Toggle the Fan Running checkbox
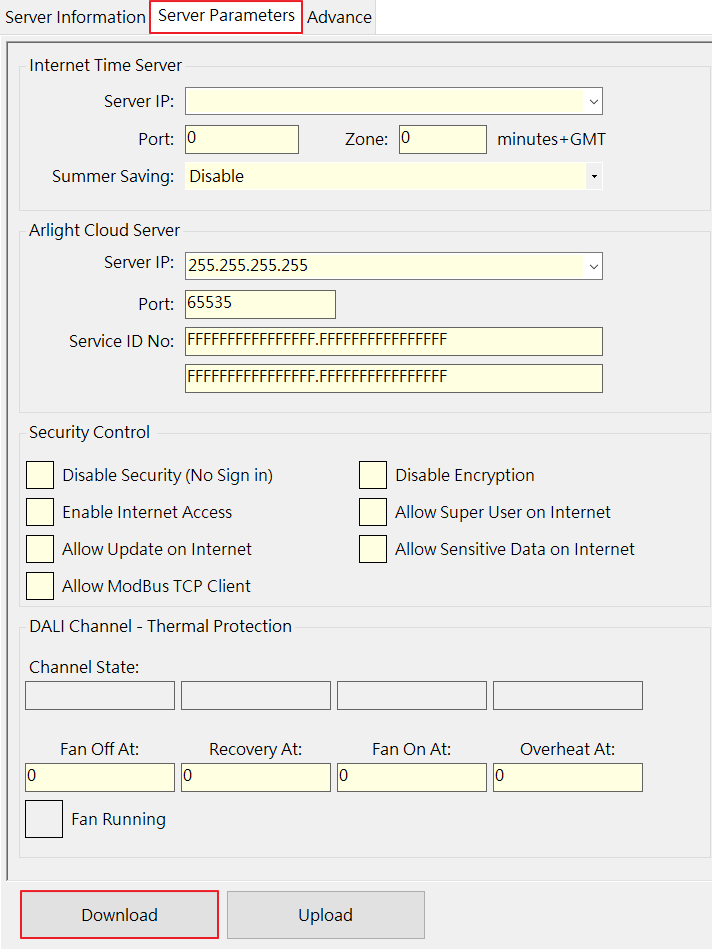The image size is (712, 949). point(44,819)
